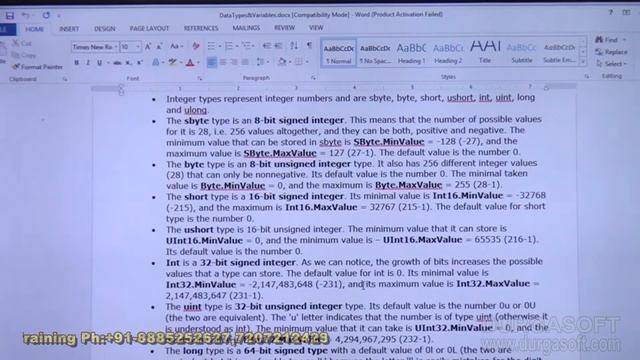Select Align Right icon
Screen dimensions: 640x360
[234, 62]
